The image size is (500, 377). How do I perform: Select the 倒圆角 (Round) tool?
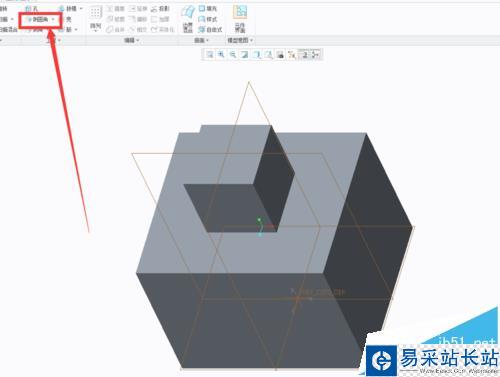tap(38, 20)
